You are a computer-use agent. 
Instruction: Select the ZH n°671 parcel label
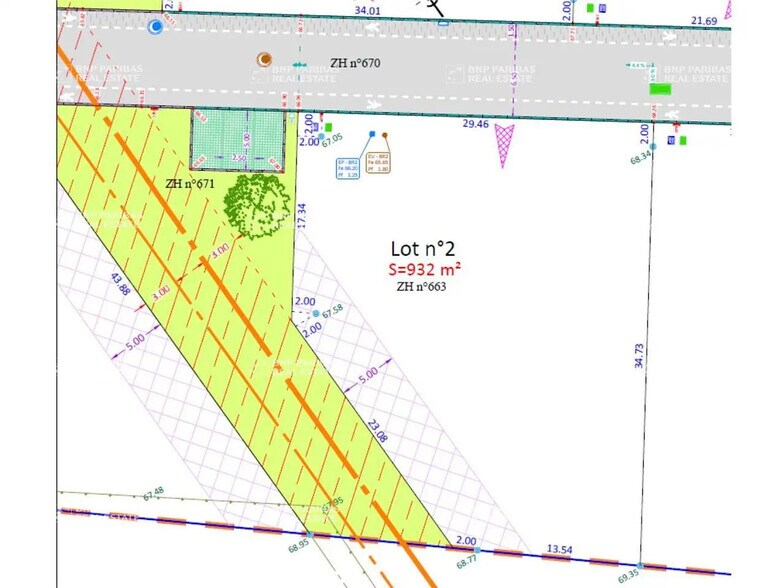191,184
